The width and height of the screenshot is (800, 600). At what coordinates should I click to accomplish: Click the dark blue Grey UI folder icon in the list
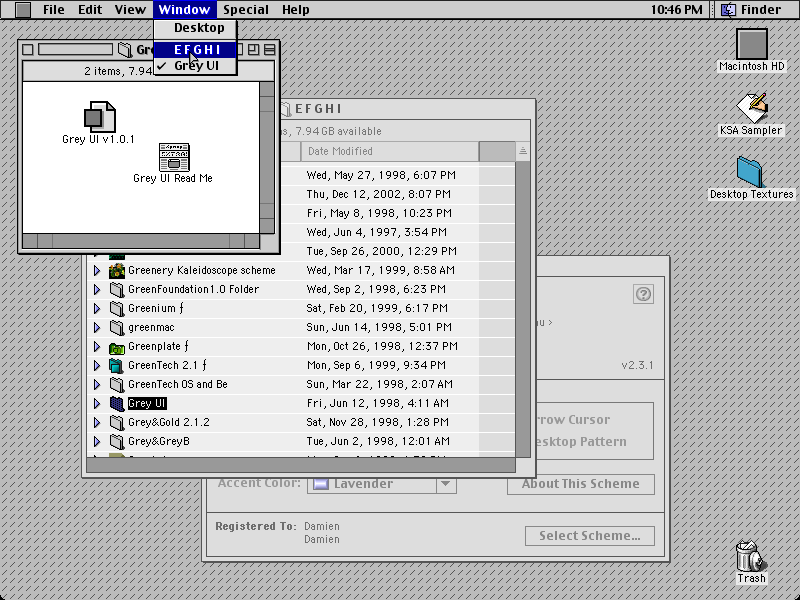tap(117, 404)
